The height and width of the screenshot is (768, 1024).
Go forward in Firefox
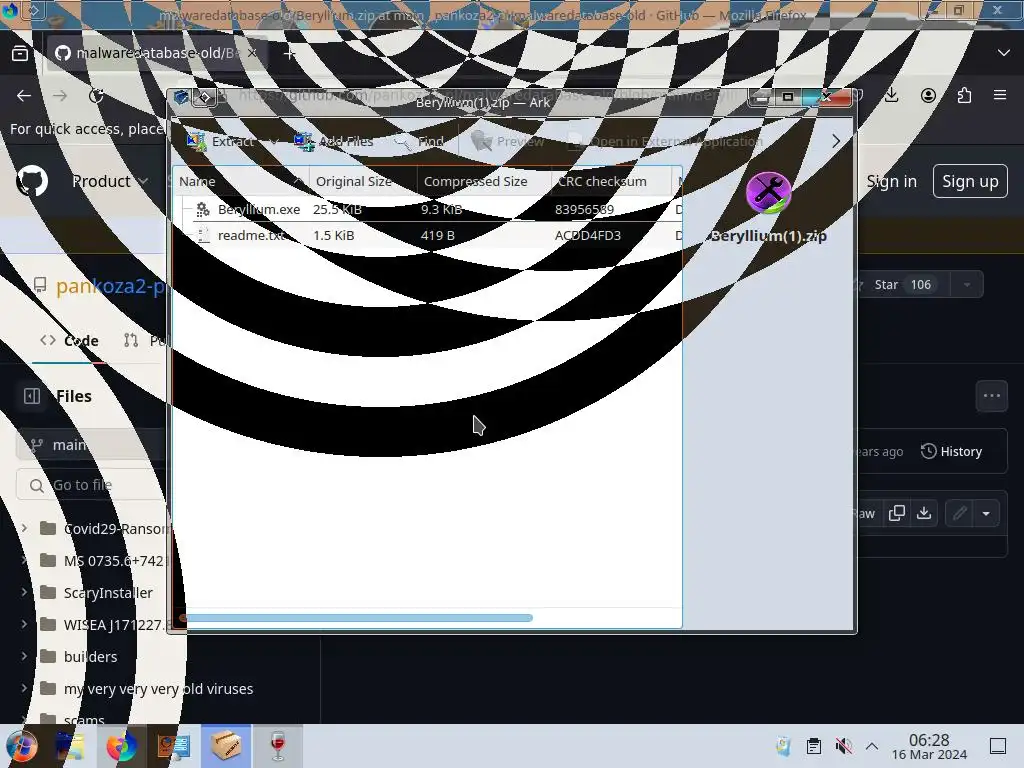coord(60,95)
